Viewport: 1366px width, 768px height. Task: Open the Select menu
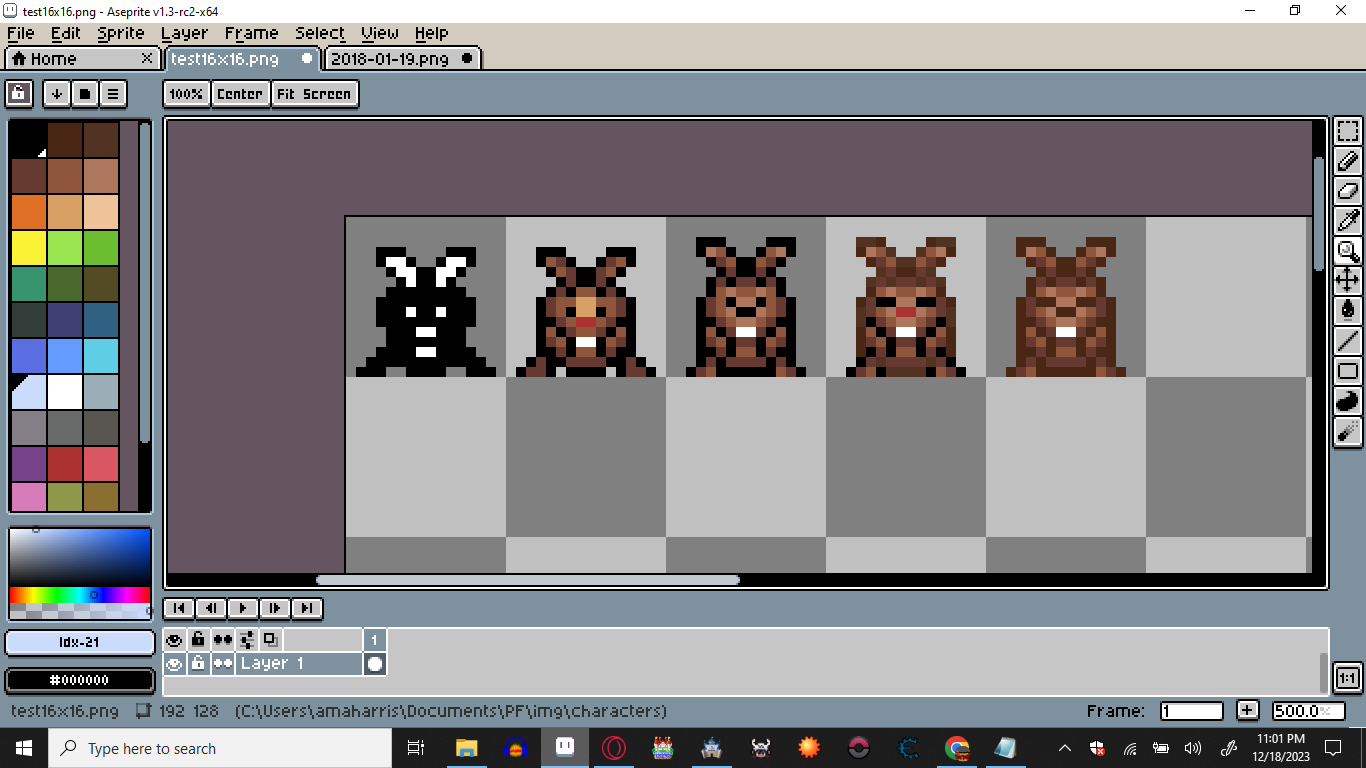tap(320, 33)
